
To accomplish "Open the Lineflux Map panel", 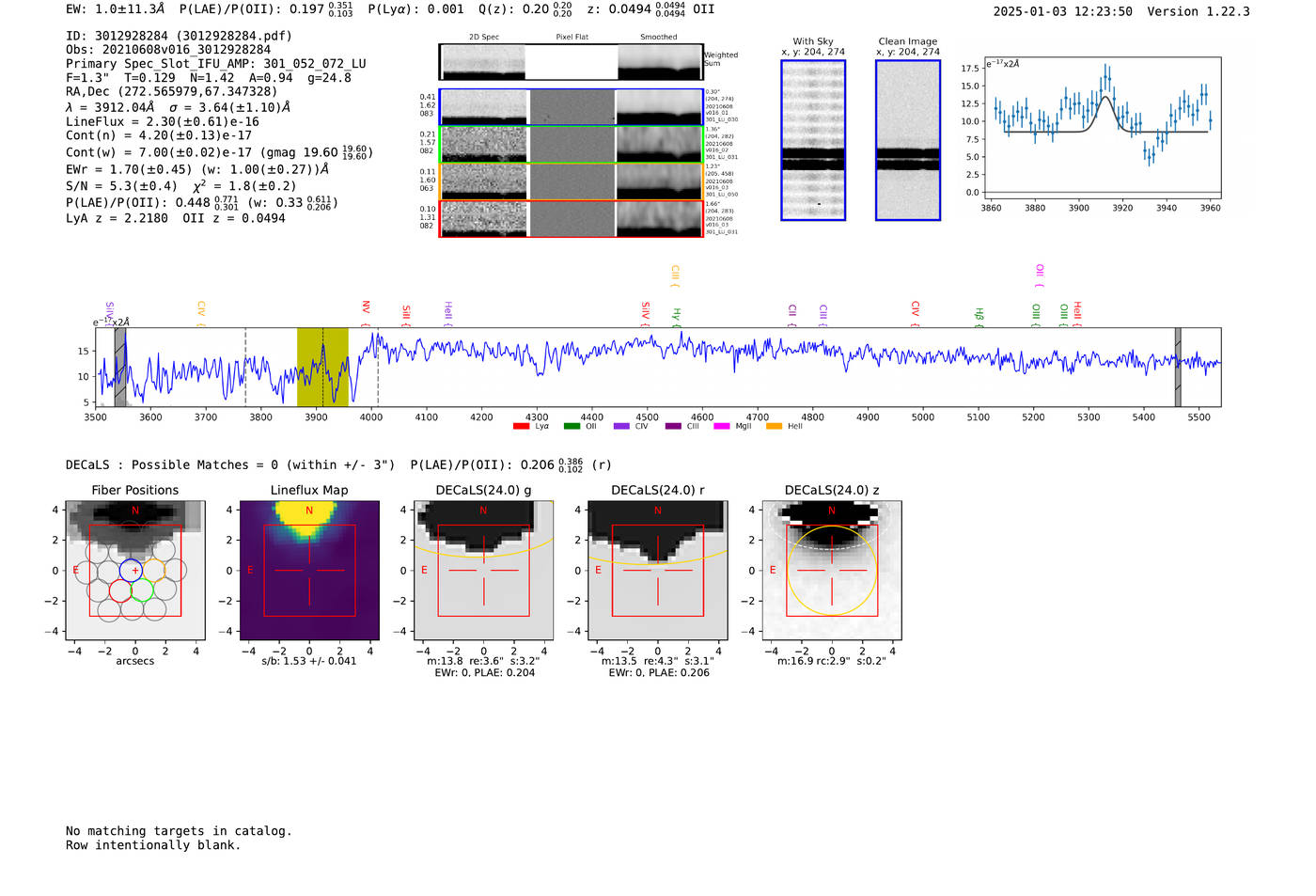I will click(309, 571).
